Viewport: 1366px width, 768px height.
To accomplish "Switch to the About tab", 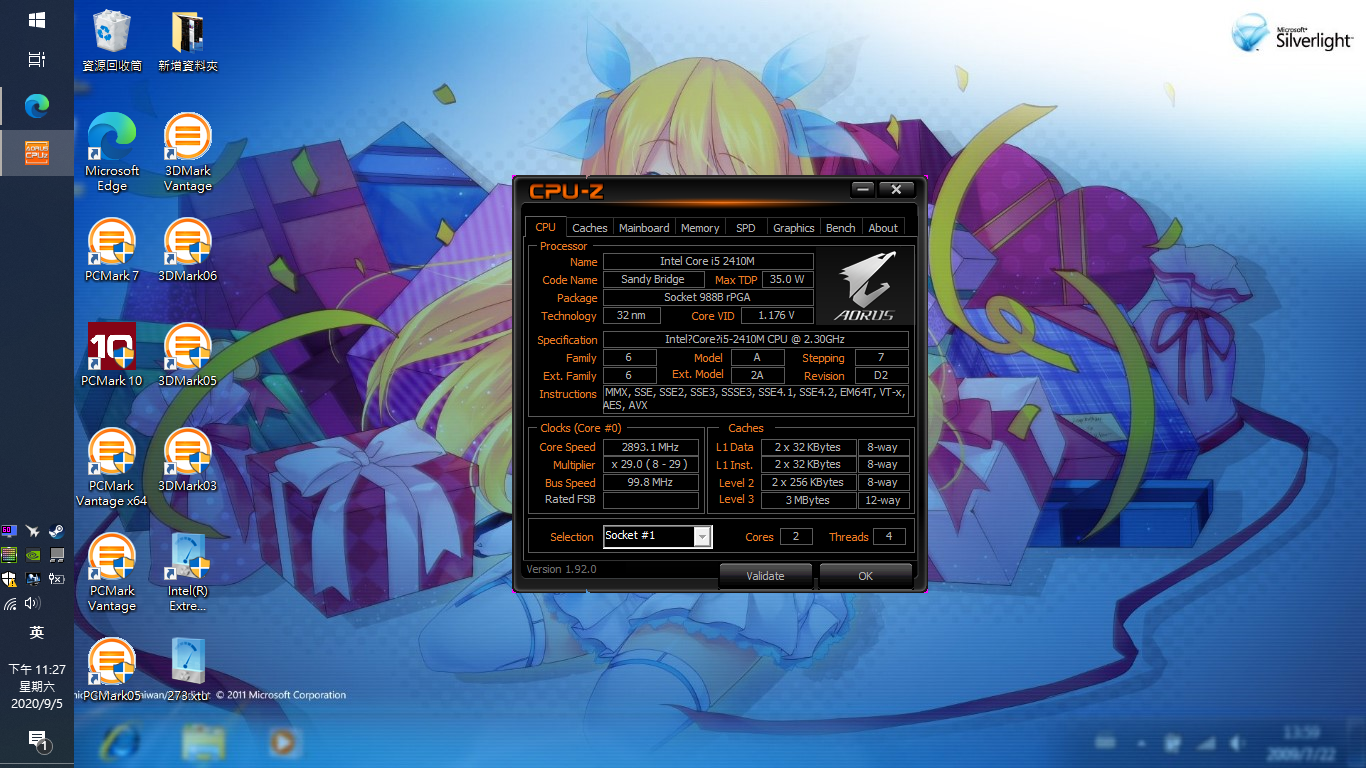I will pyautogui.click(x=883, y=228).
